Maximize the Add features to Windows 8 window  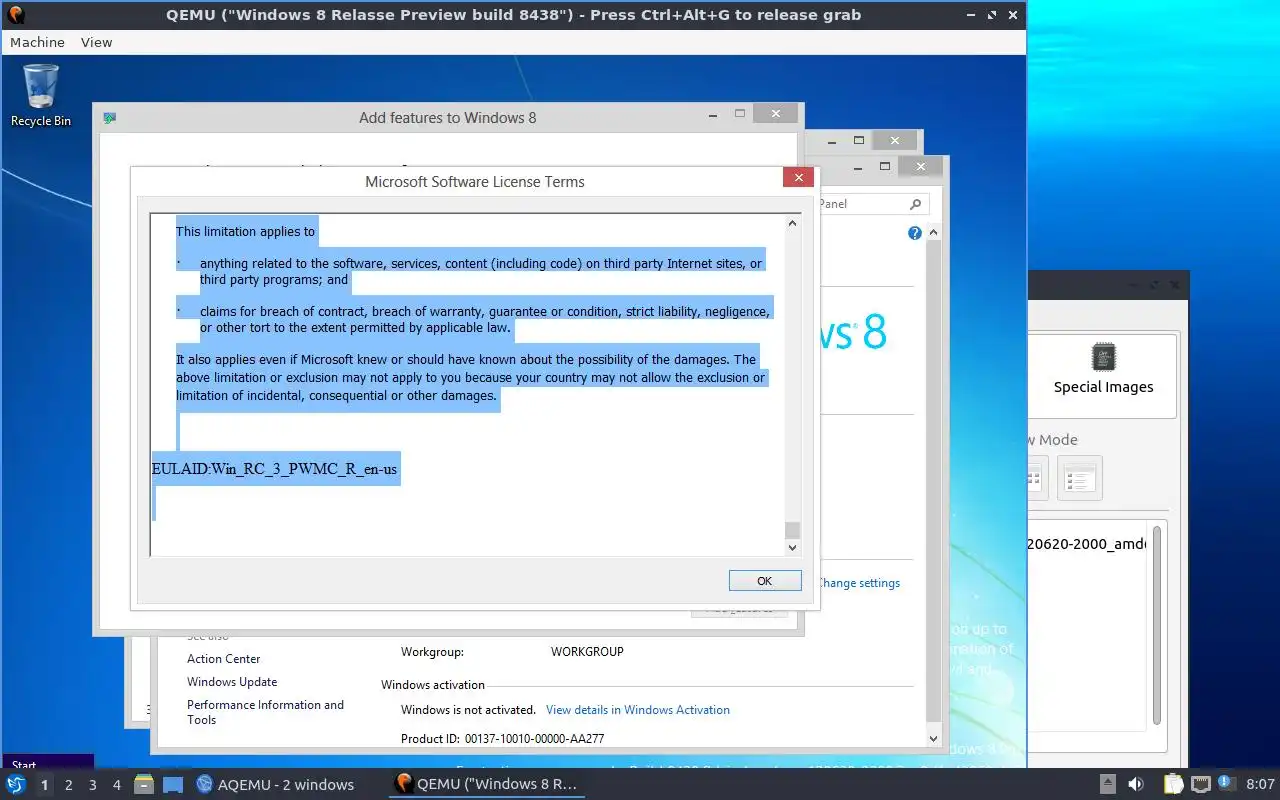tap(740, 114)
